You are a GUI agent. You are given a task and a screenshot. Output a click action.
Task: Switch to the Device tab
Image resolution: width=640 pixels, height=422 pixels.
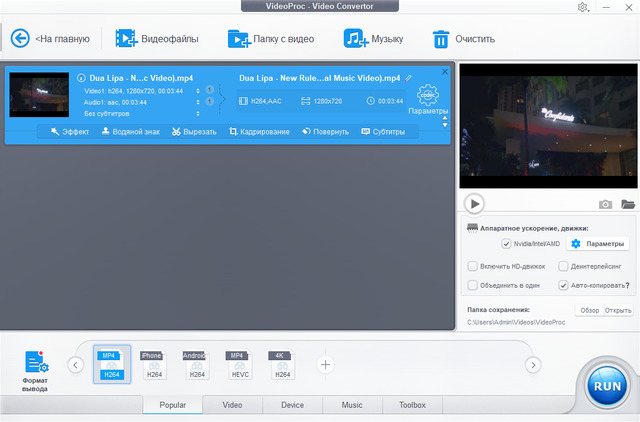coord(292,405)
